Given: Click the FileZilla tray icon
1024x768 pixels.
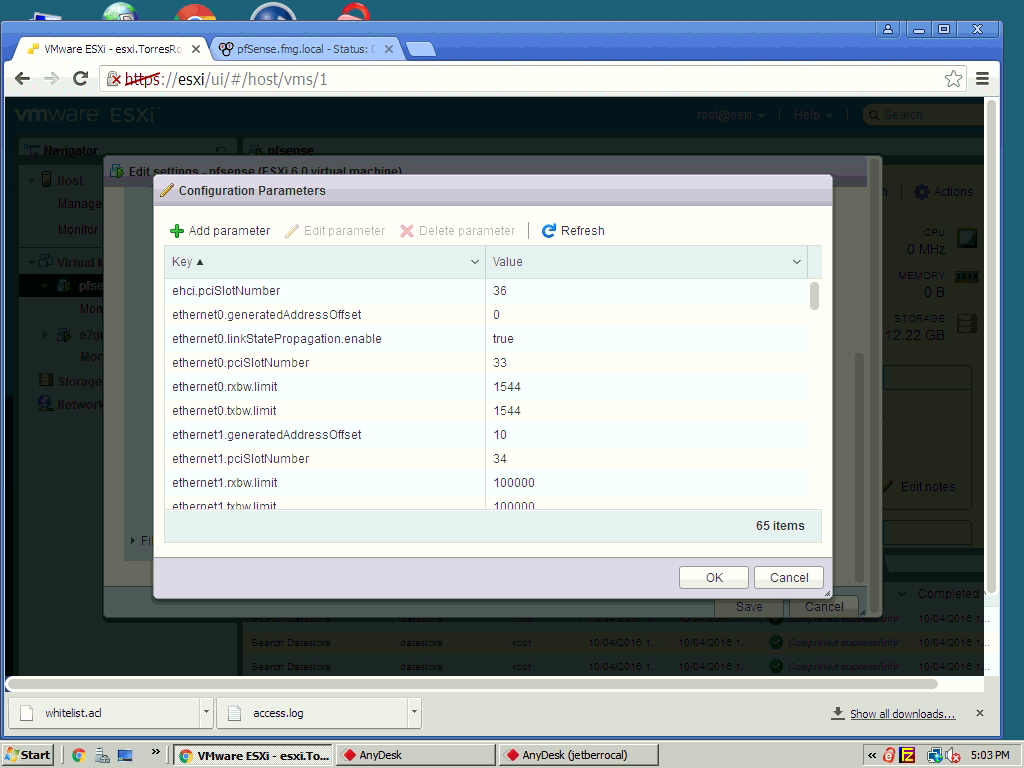Looking at the screenshot, I should click(x=907, y=756).
